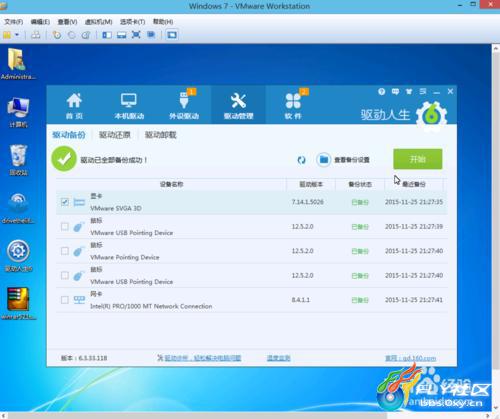Open the 虚拟机(M) menu
500x419 pixels.
[98, 22]
